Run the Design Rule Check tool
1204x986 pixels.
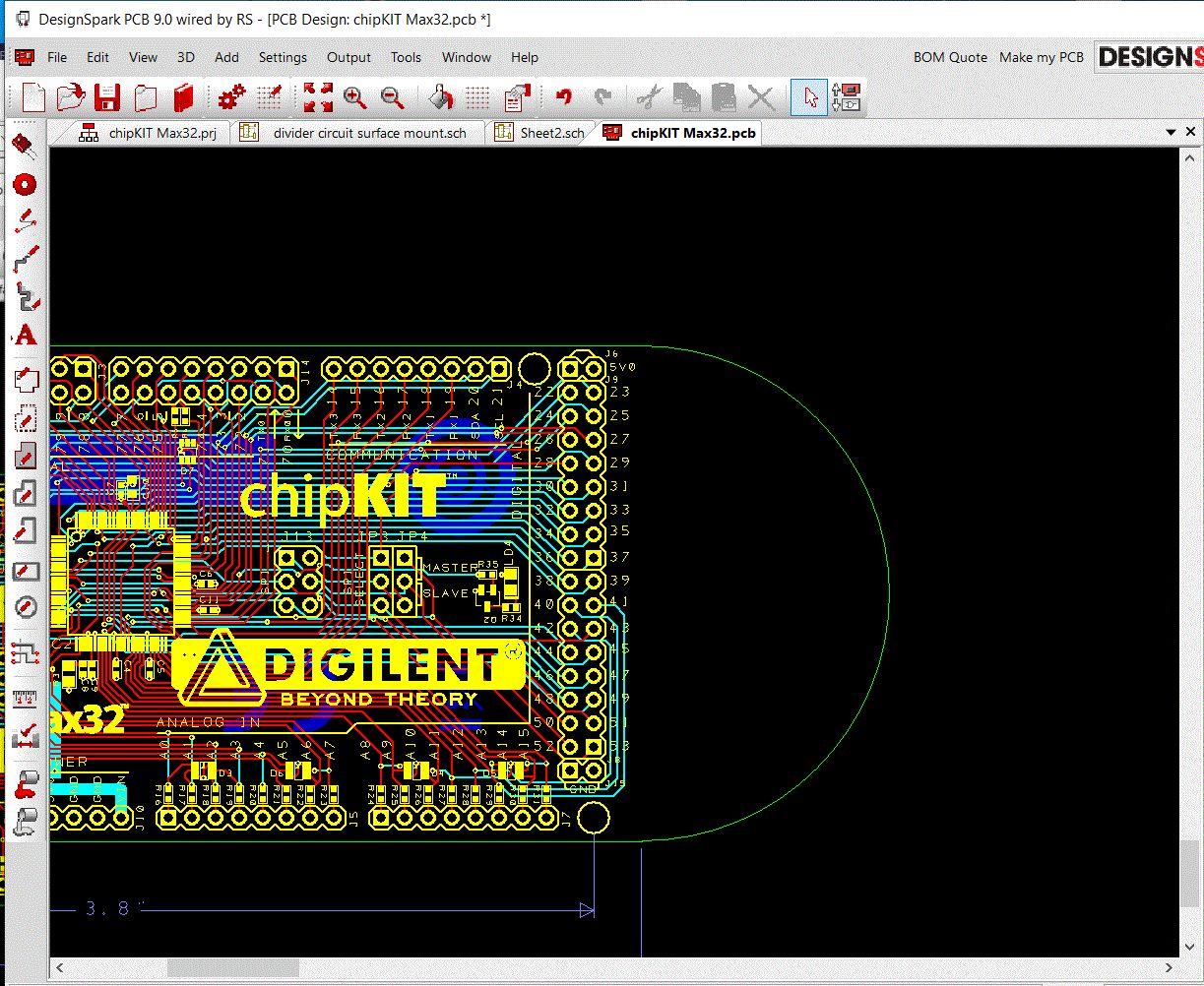pyautogui.click(x=26, y=735)
